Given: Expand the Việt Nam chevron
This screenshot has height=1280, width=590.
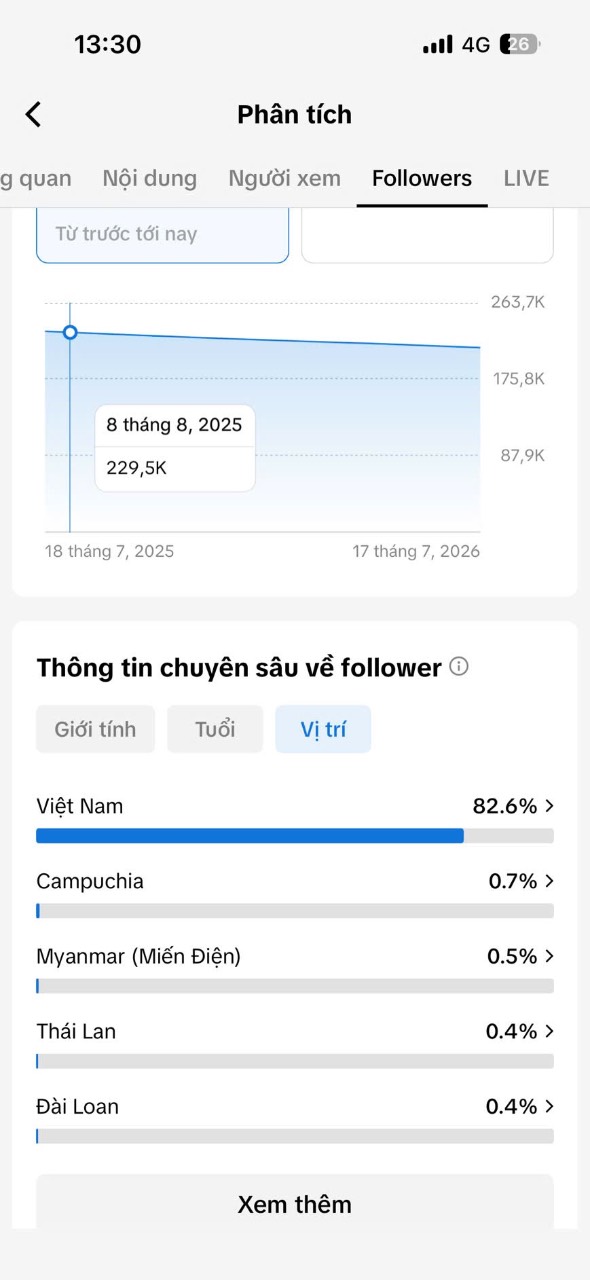Looking at the screenshot, I should click(x=549, y=806).
